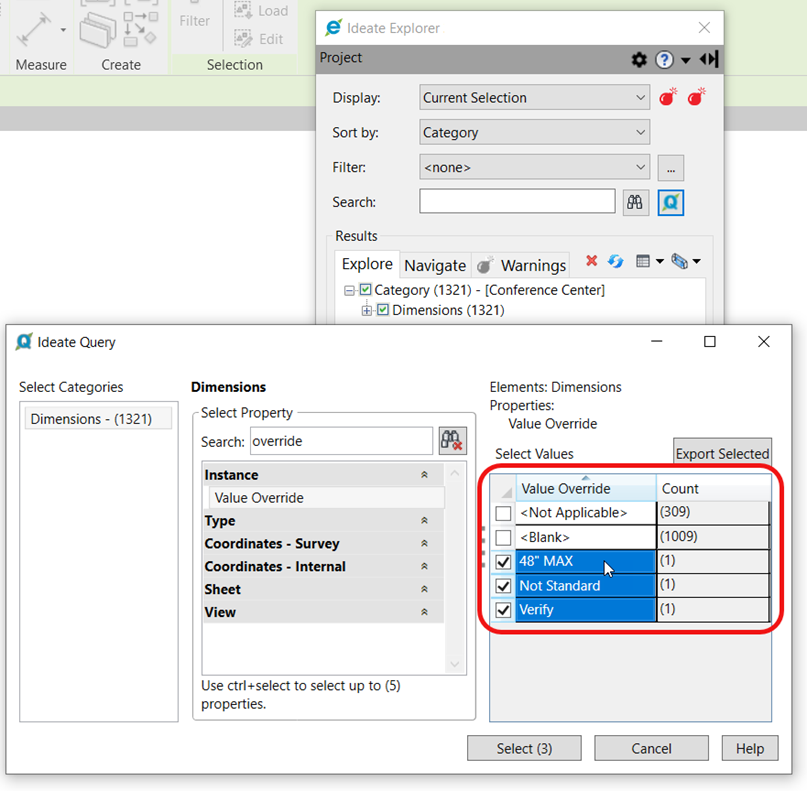
Task: Toggle the Dimensions (1321) tree checkbox
Action: click(383, 310)
